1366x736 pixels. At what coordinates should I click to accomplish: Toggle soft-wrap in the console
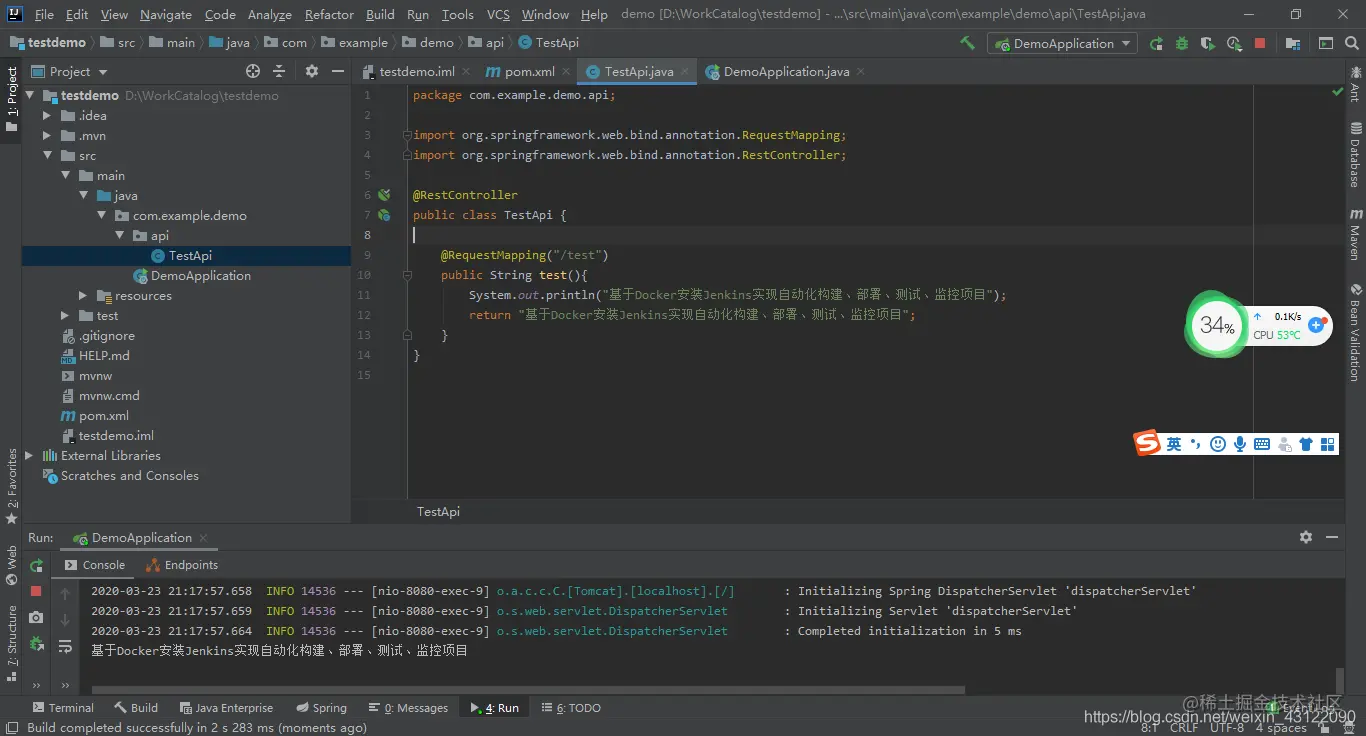(x=65, y=647)
